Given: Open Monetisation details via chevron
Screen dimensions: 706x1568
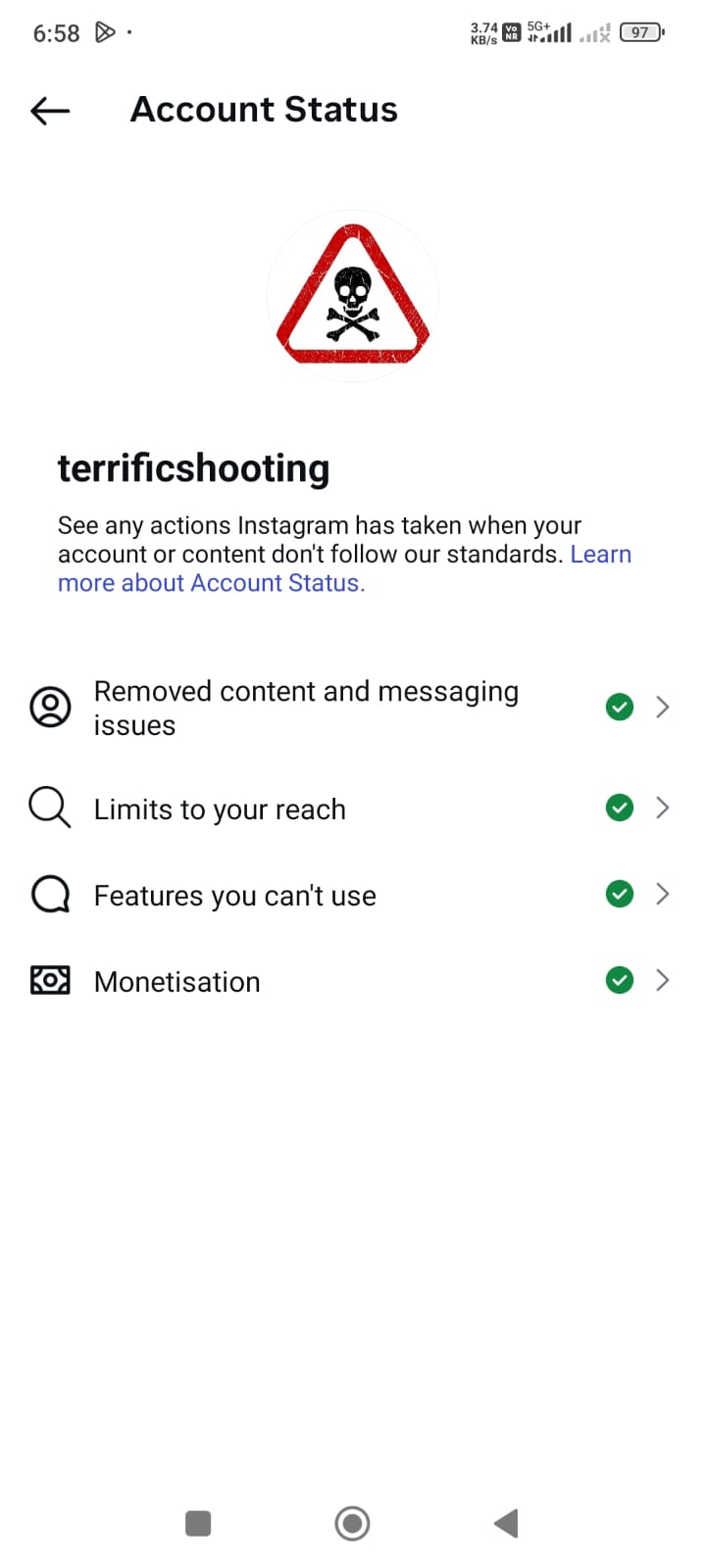Looking at the screenshot, I should [663, 980].
